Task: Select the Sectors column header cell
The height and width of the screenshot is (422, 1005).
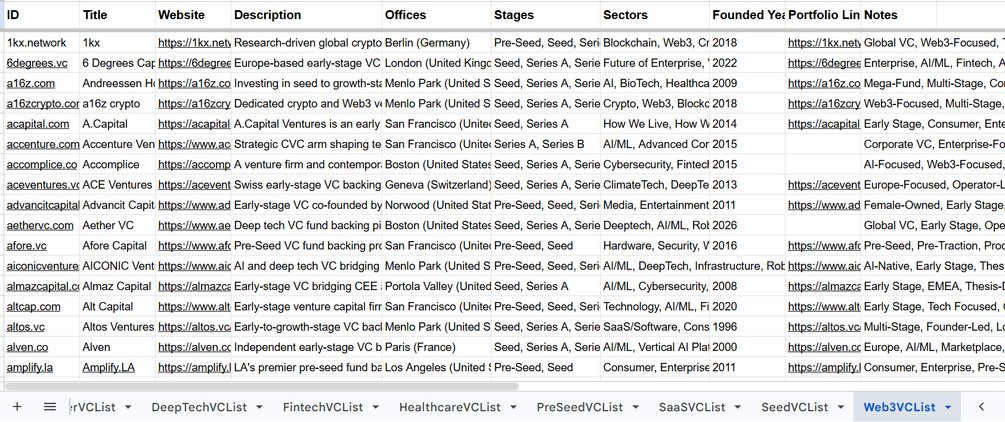Action: click(655, 15)
